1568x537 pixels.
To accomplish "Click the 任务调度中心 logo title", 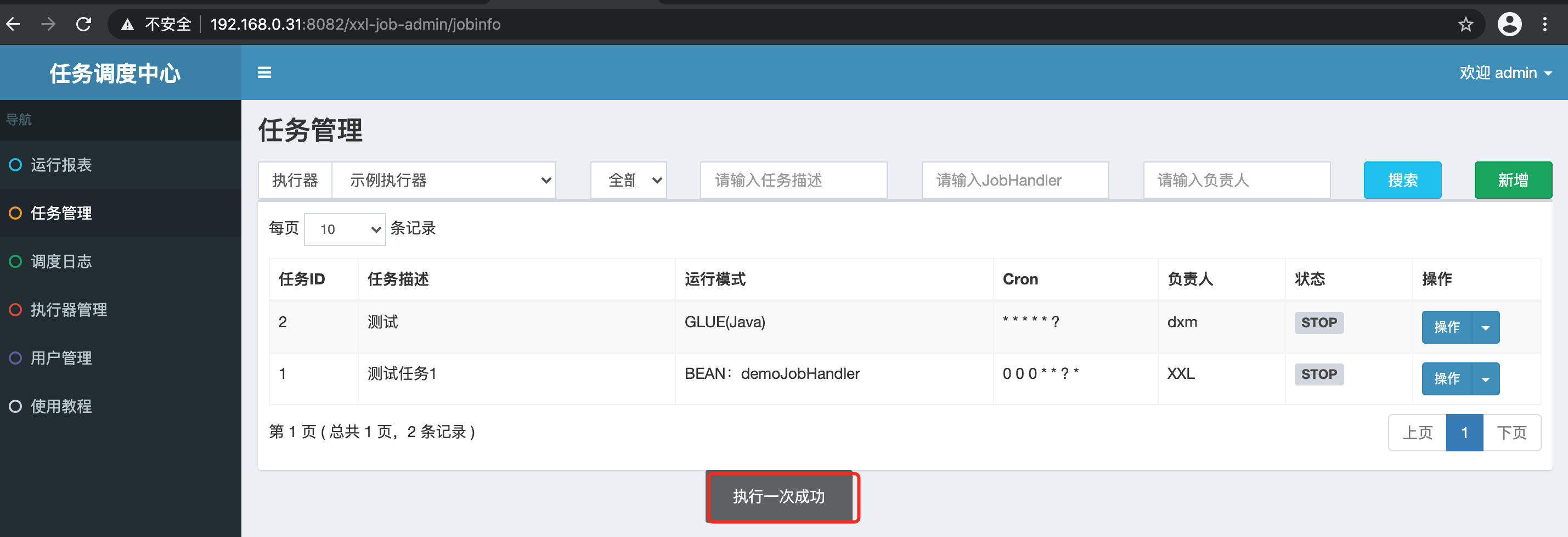I will (x=115, y=74).
